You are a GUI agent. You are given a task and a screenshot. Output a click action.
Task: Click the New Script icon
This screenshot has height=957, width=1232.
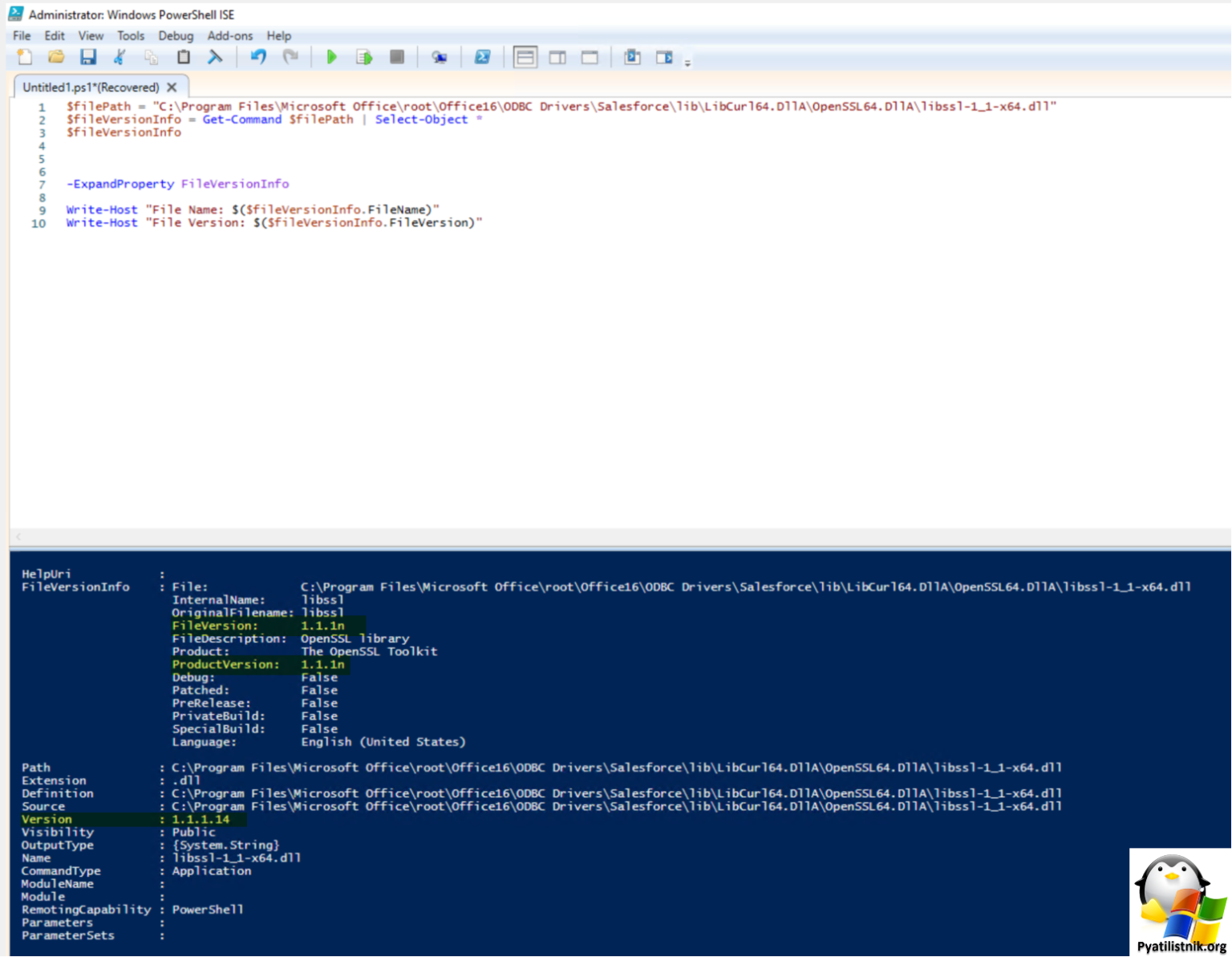(x=25, y=57)
